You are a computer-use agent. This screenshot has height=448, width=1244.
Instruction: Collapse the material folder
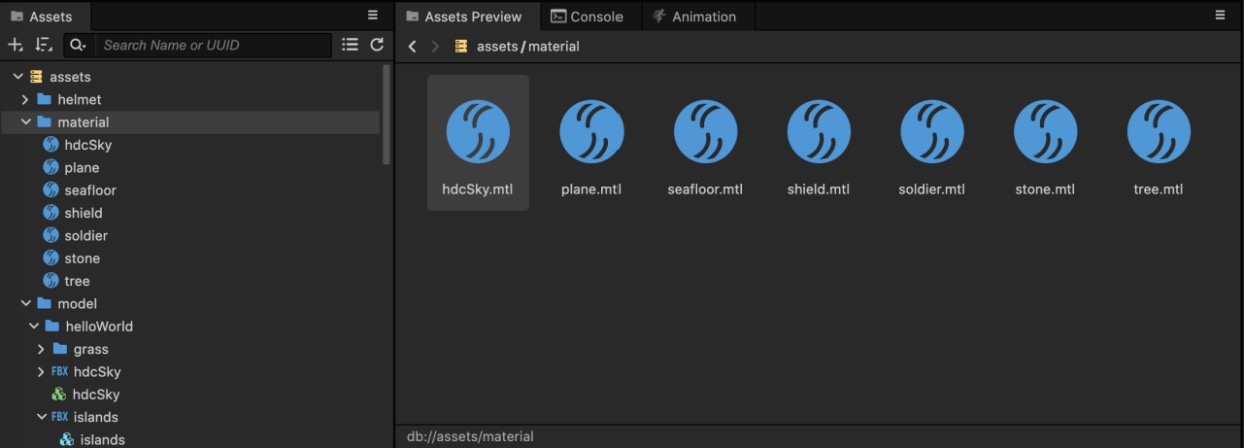point(26,122)
